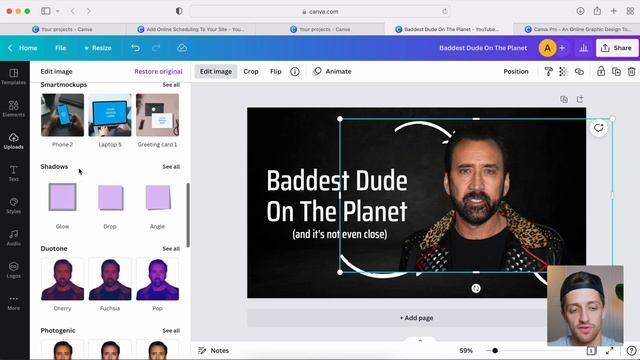
Task: Expand the pages drawer chevron
Action: tap(420, 340)
